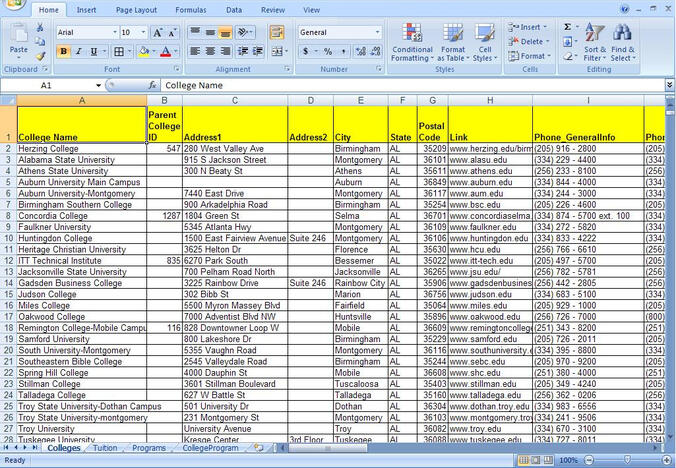Open the Data ribbon tab
The width and height of the screenshot is (676, 468).
click(x=234, y=10)
